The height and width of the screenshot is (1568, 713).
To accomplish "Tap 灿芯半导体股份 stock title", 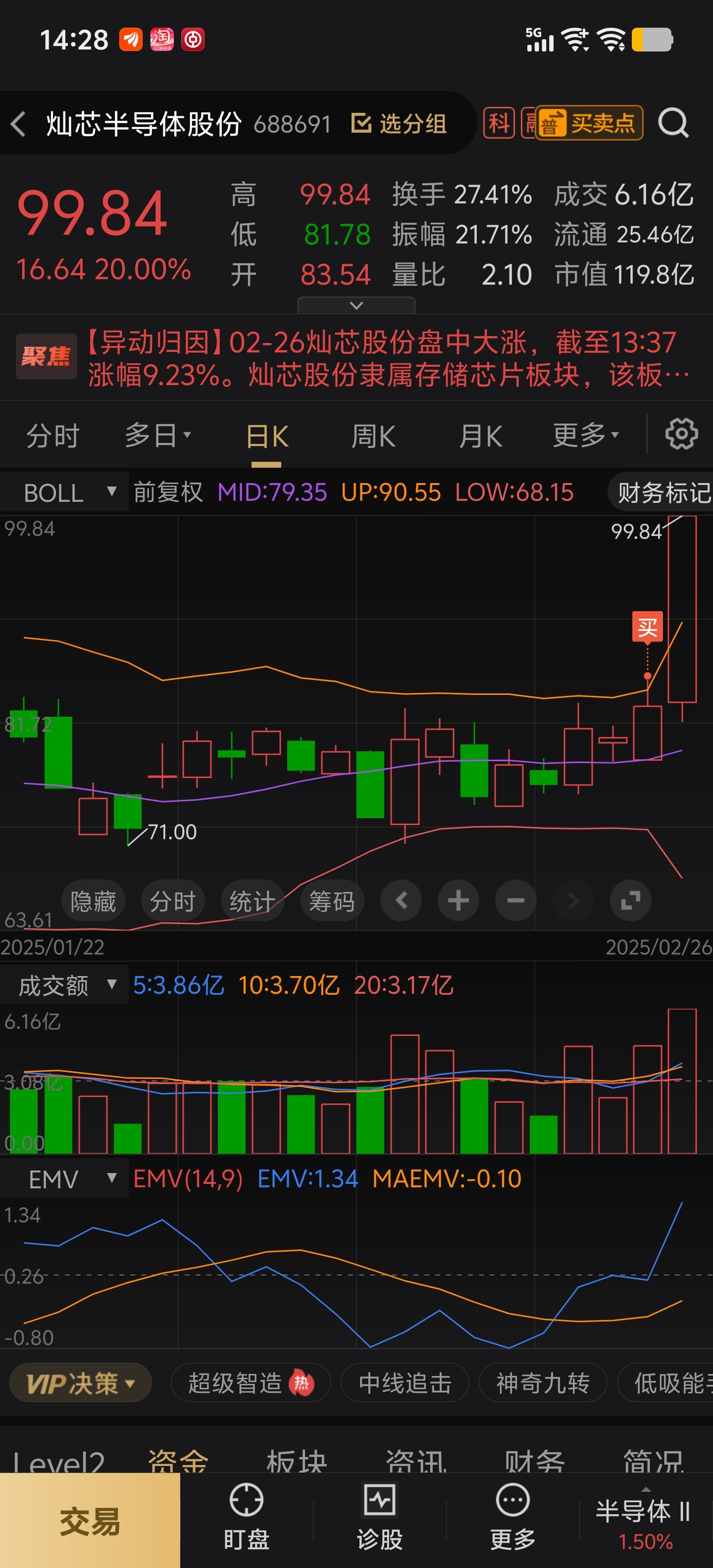I will [x=144, y=124].
